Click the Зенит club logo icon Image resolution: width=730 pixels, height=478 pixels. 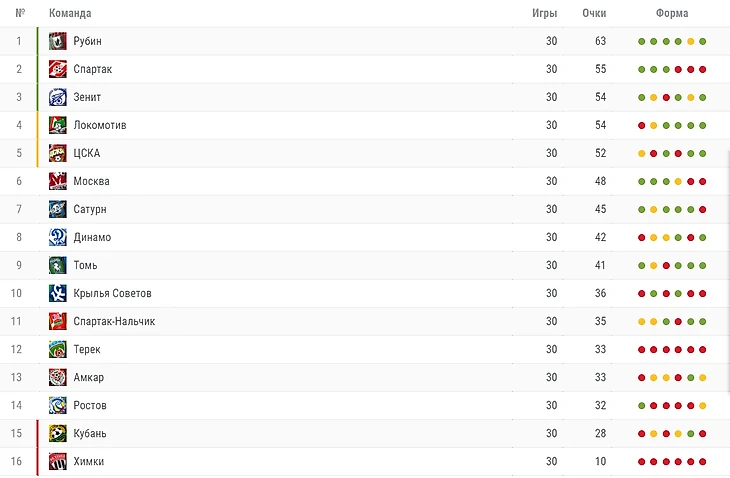[x=57, y=97]
